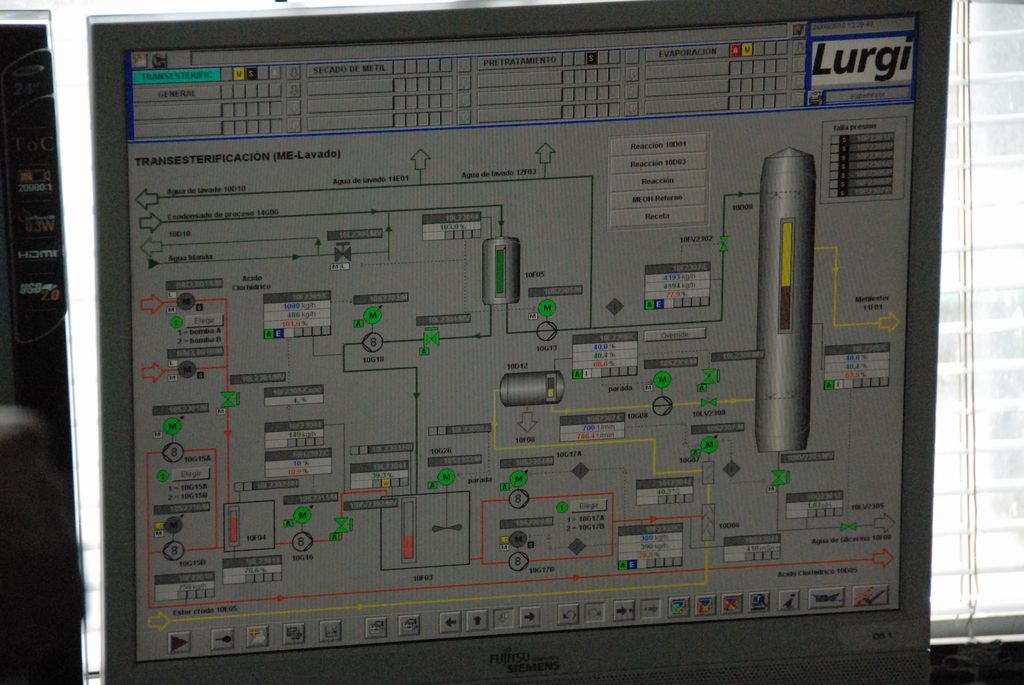The image size is (1024, 685).
Task: Select pump symbol 10G17A
Action: (518, 499)
